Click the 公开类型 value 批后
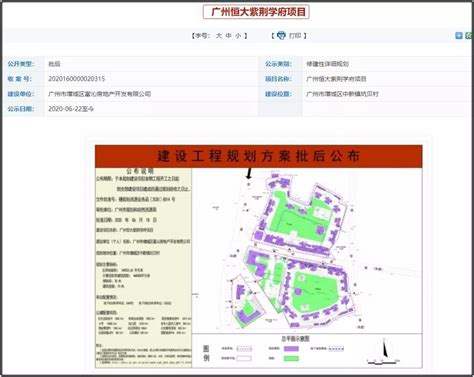Image resolution: width=474 pixels, height=377 pixels. pos(54,64)
